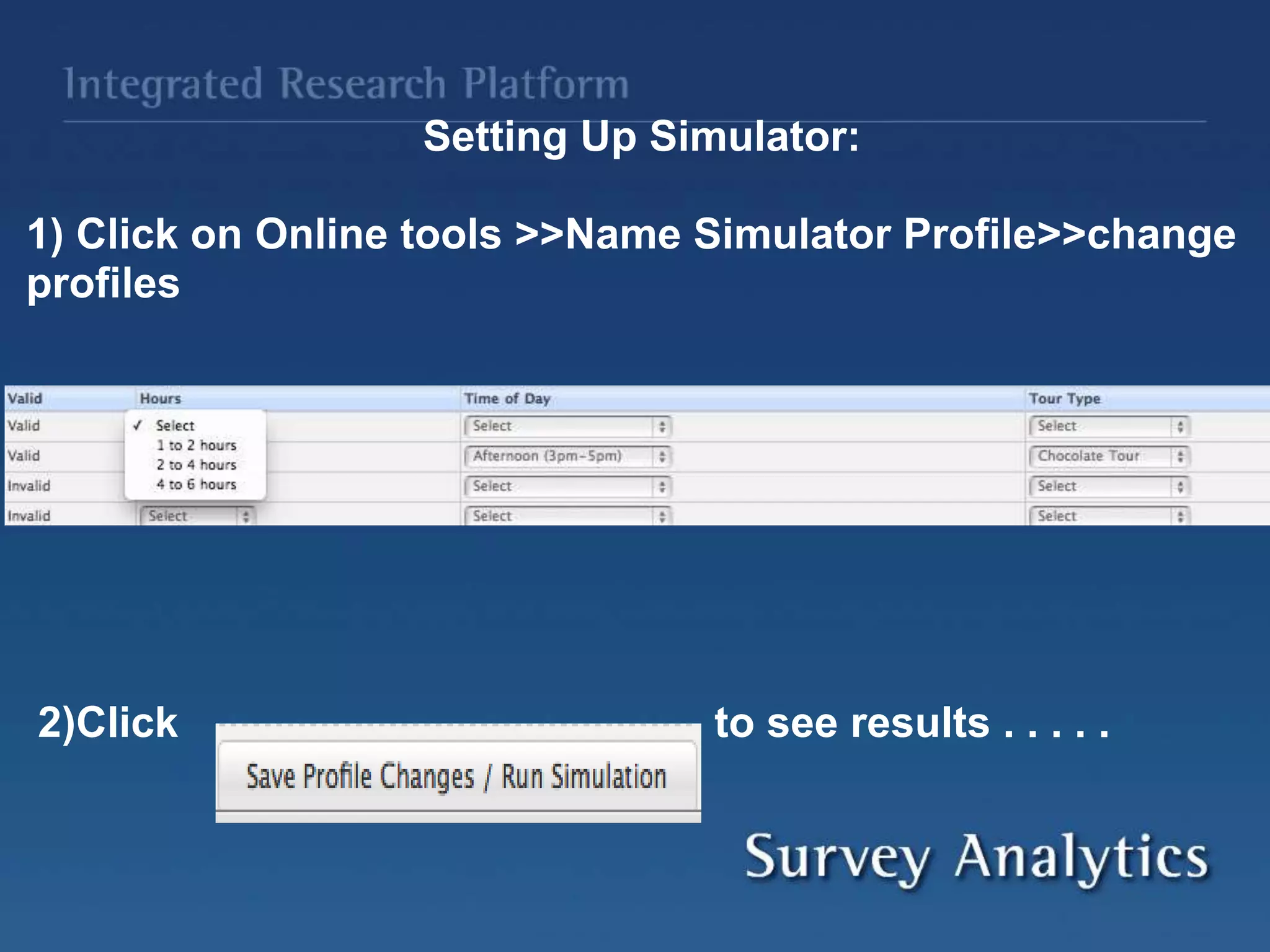Open Tour Type dropdown in first Valid row
Screen dimensions: 1270x952
(x=1109, y=426)
